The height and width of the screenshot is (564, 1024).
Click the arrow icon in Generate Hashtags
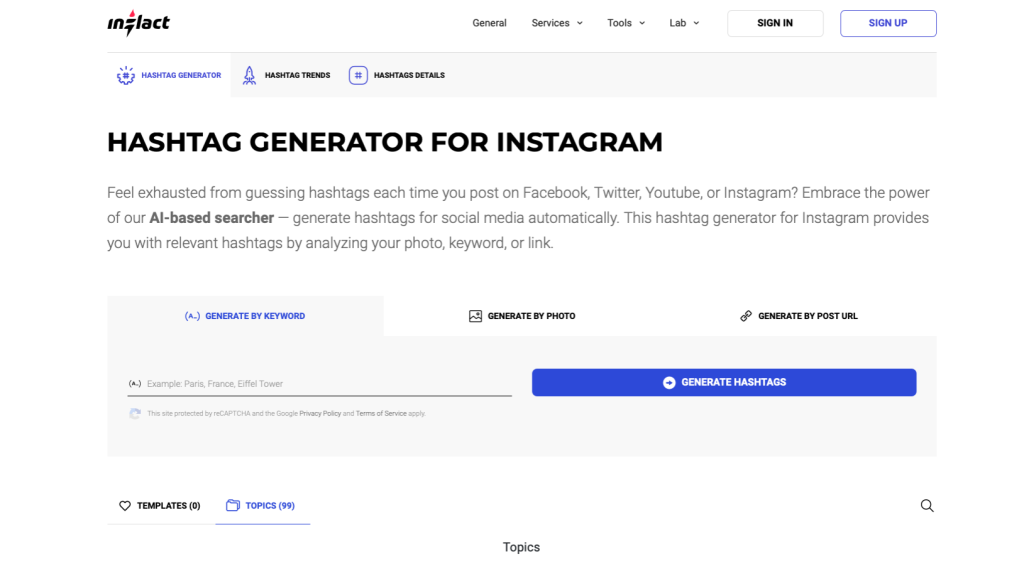point(669,383)
